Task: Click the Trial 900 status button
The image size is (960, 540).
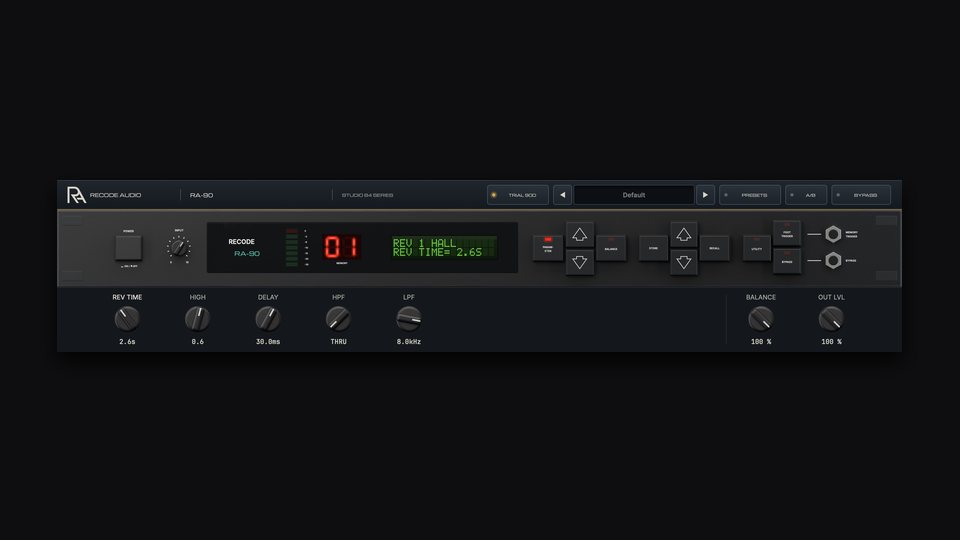Action: 518,195
